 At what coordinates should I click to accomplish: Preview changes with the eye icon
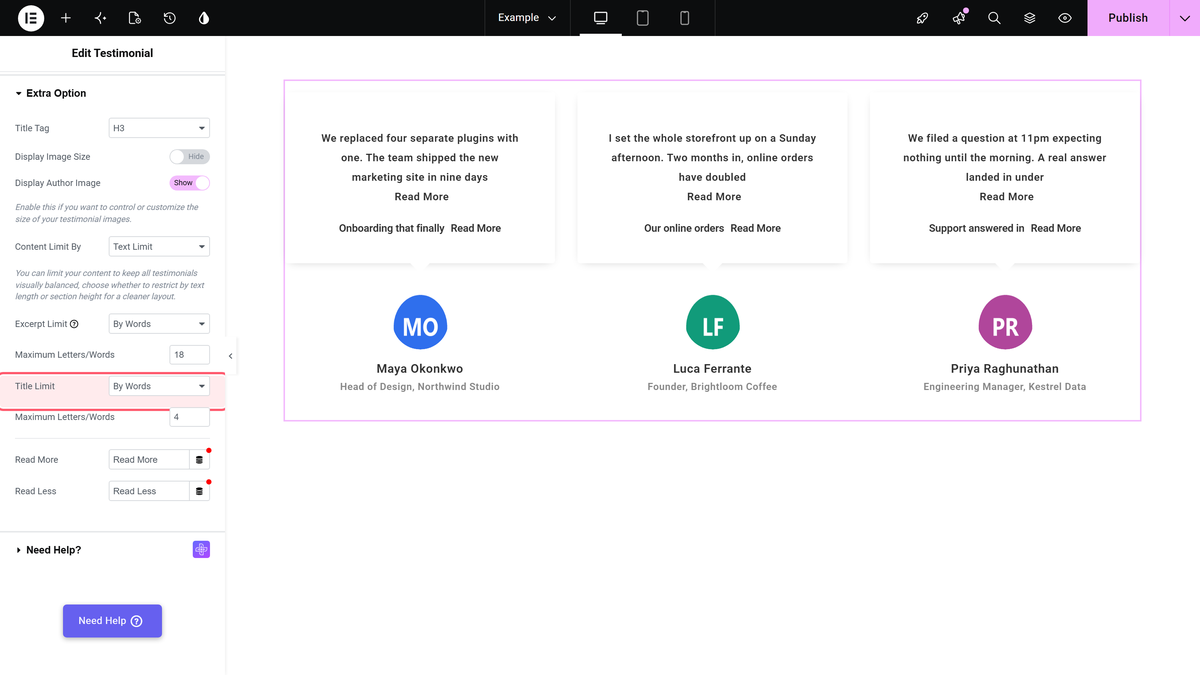coord(1065,18)
